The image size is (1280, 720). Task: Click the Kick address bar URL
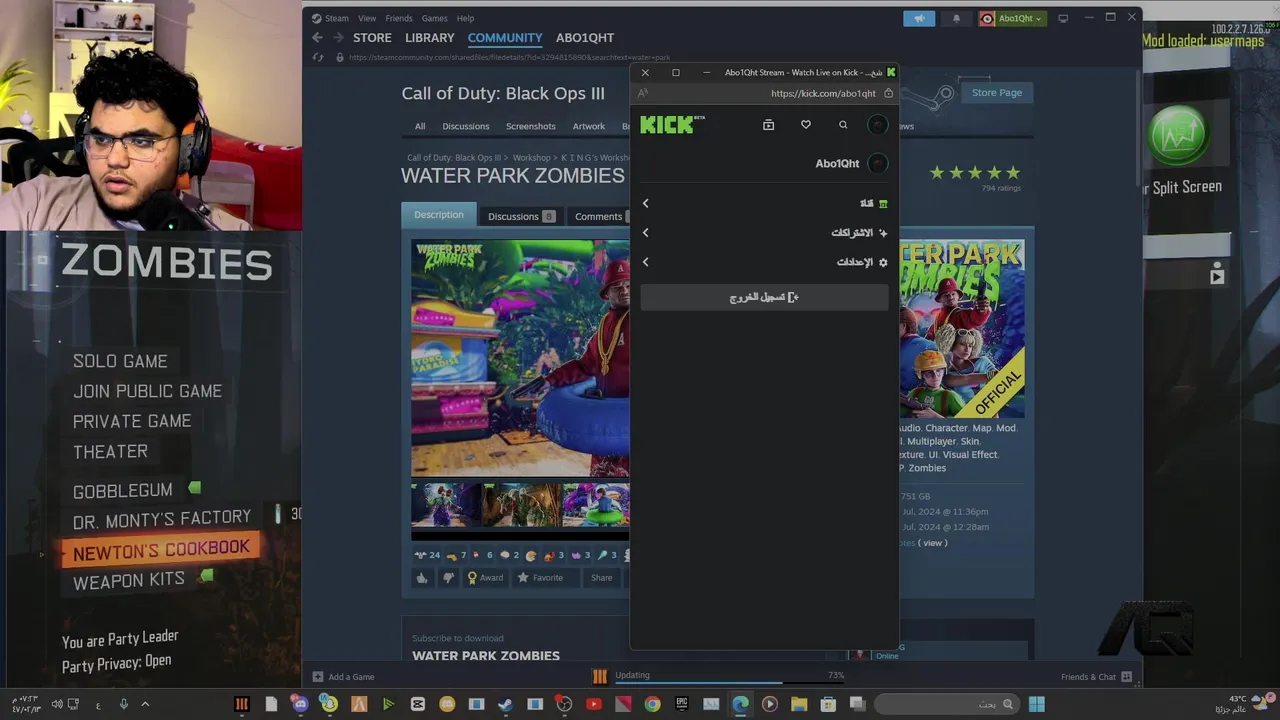823,93
